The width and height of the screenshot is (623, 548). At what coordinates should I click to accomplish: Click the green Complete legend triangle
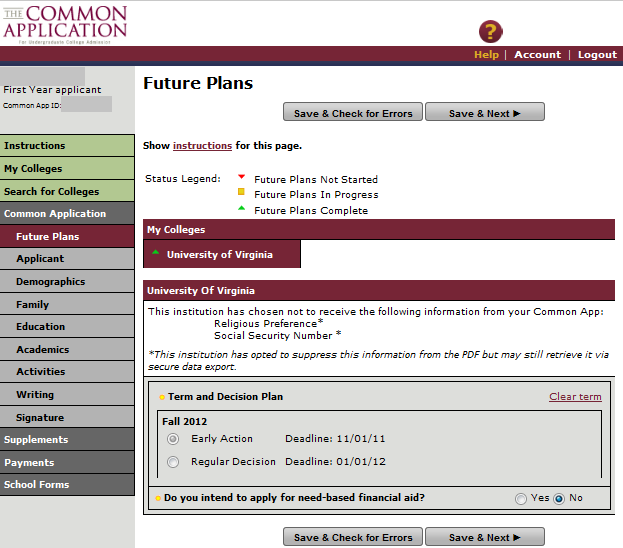click(x=241, y=208)
